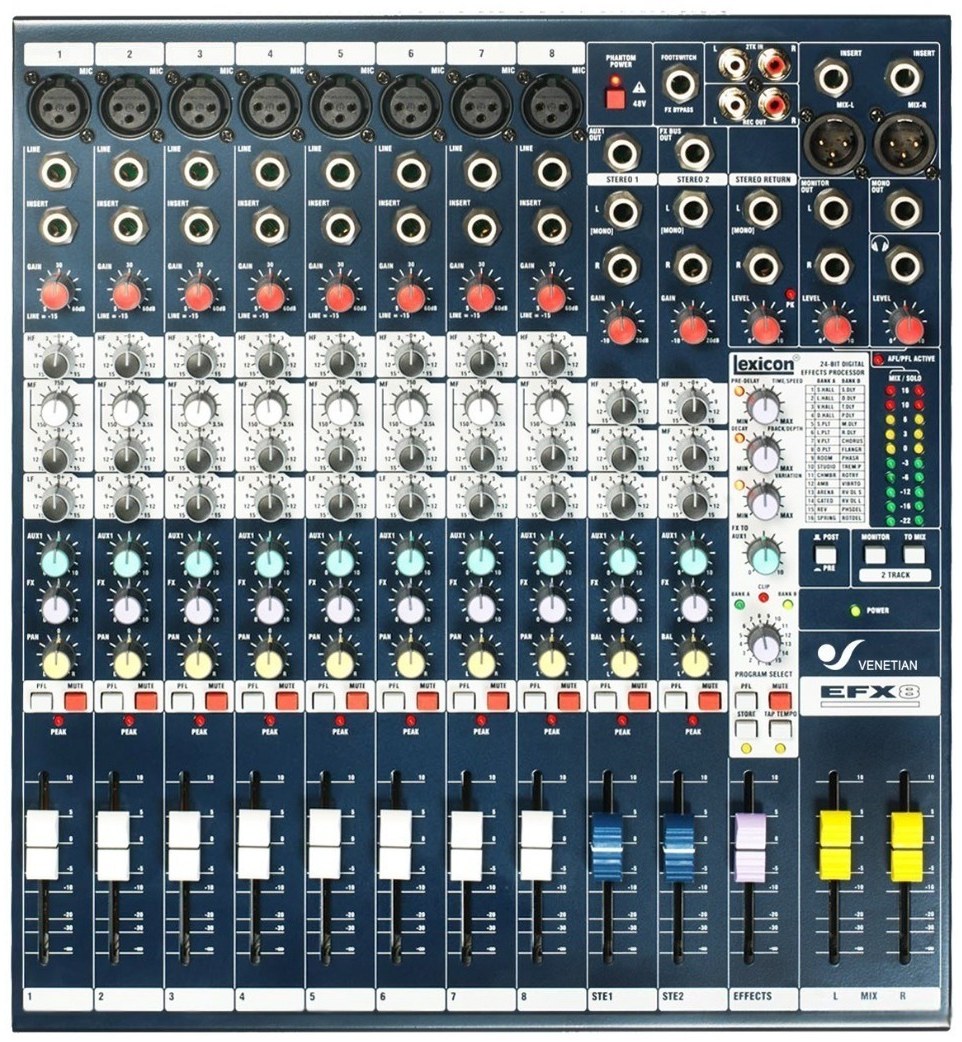Click the Stereo Return LEVEL knob

(x=764, y=327)
